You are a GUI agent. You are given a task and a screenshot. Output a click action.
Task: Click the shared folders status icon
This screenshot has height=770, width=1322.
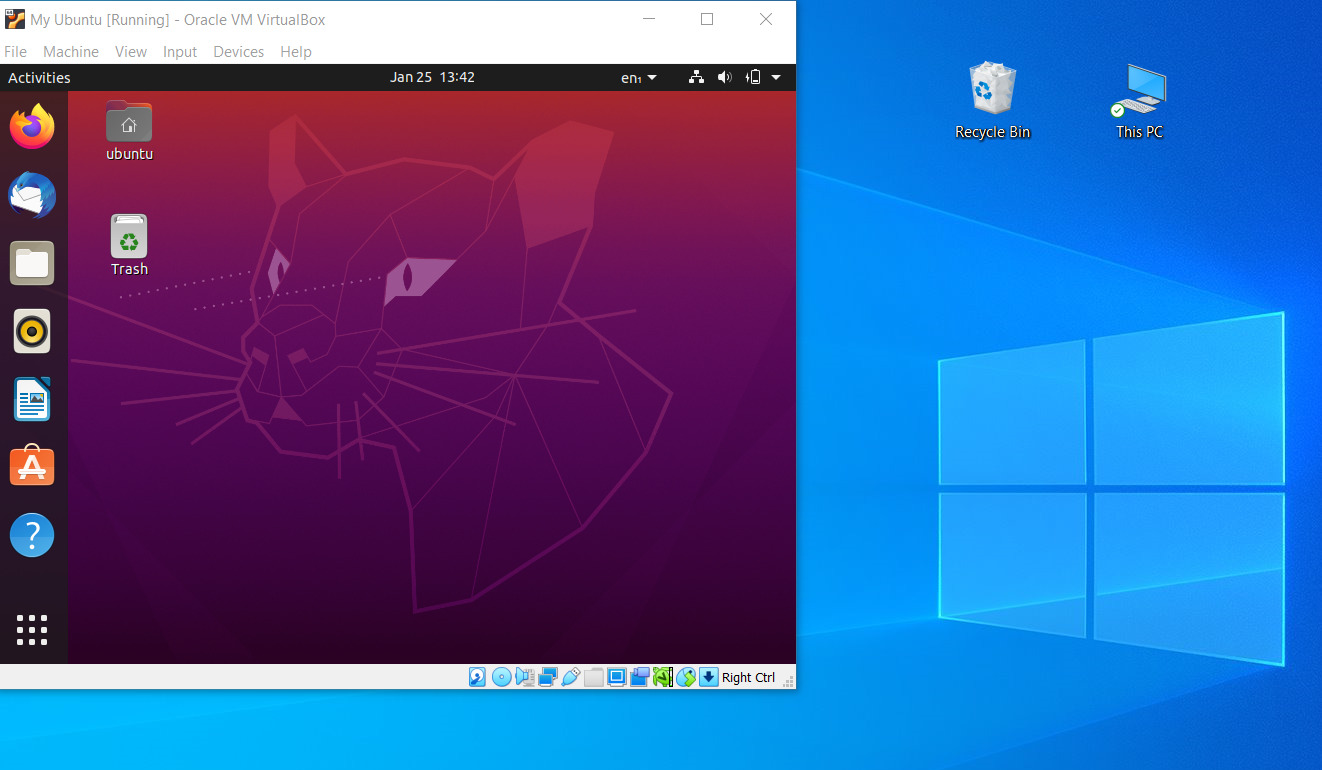(x=594, y=677)
